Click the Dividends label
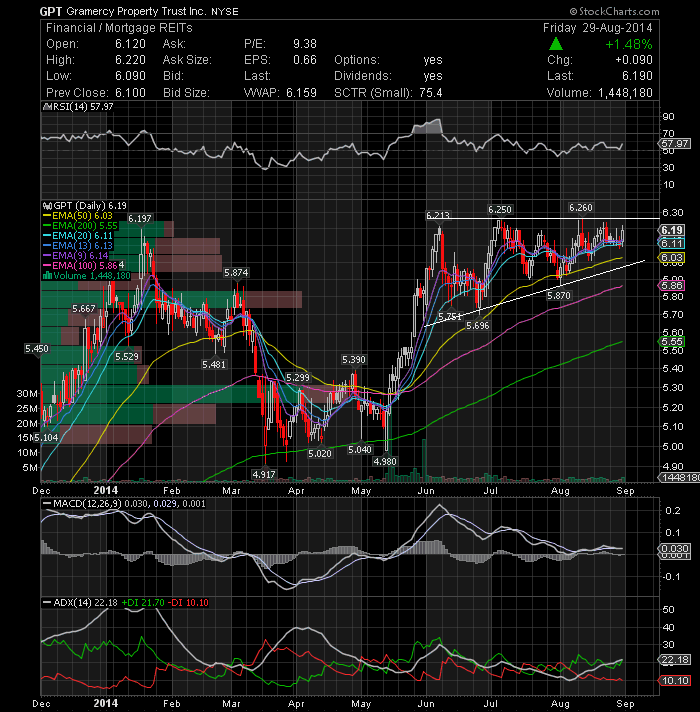 coord(363,76)
